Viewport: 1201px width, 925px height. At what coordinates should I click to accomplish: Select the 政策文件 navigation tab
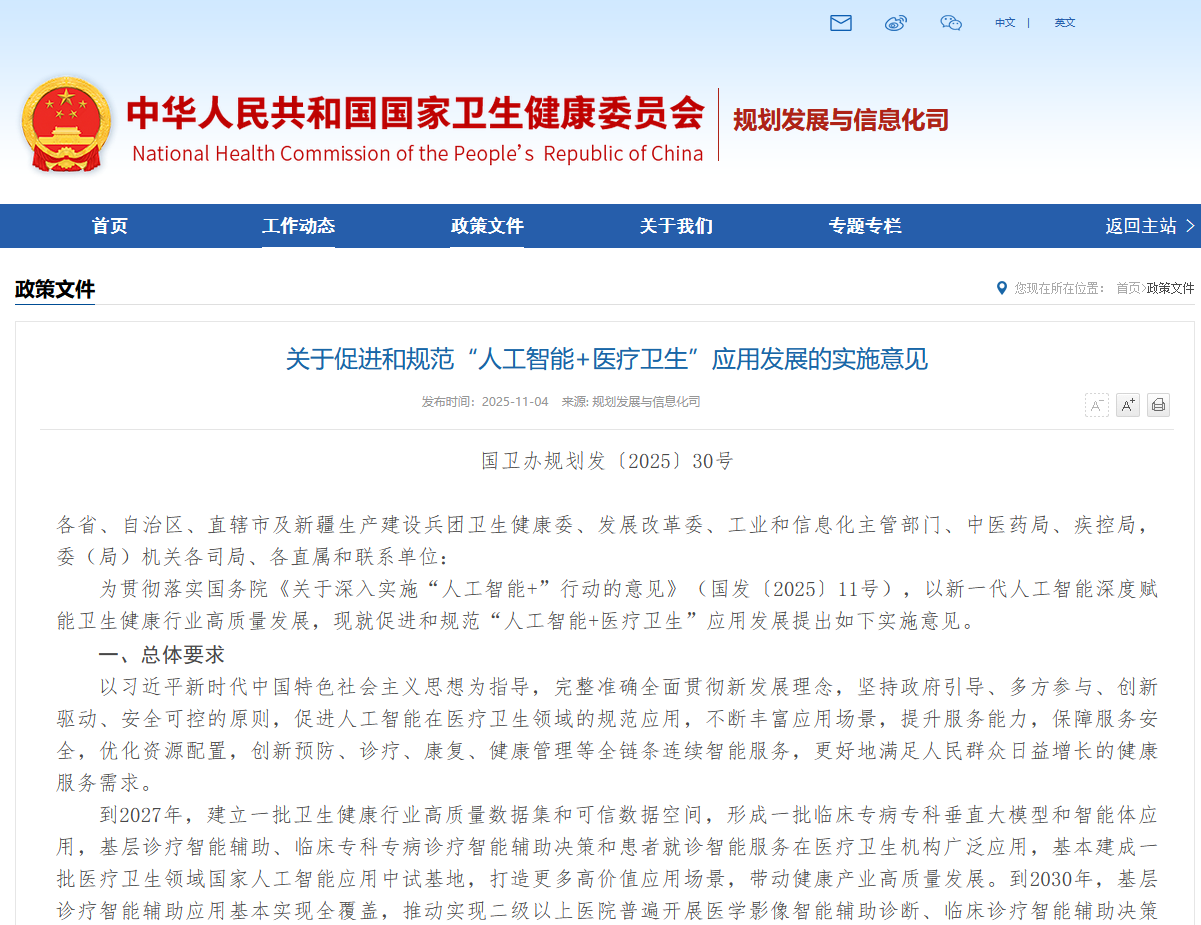tap(487, 226)
